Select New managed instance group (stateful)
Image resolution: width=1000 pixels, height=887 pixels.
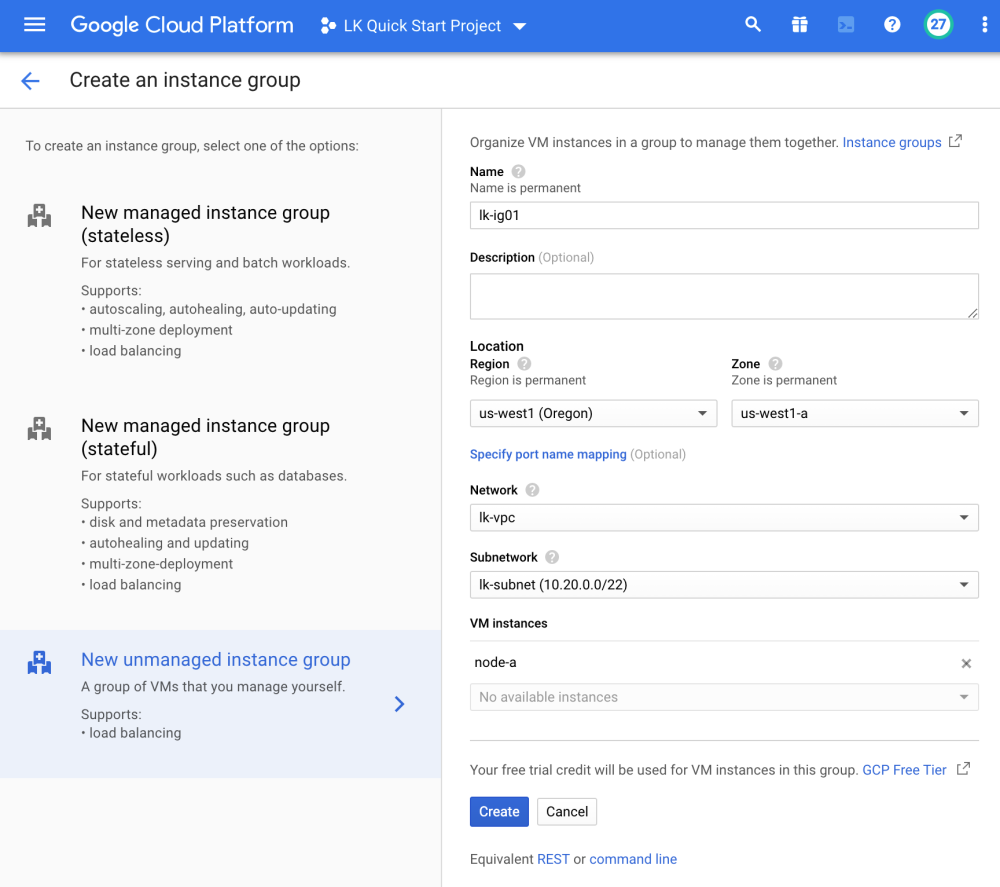(205, 437)
